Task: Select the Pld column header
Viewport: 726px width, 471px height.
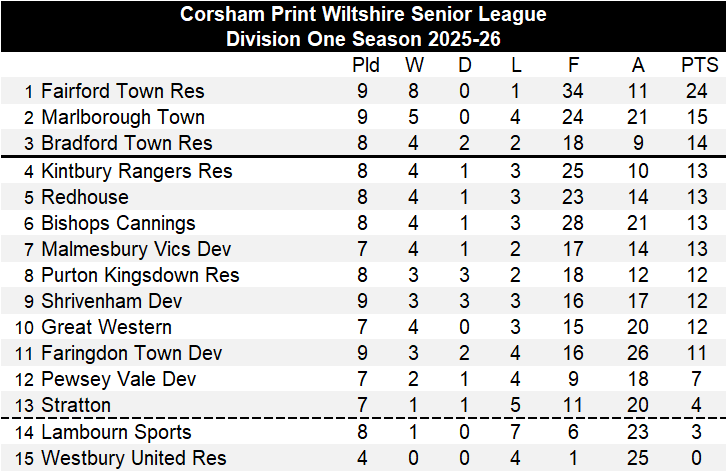Action: pos(365,65)
